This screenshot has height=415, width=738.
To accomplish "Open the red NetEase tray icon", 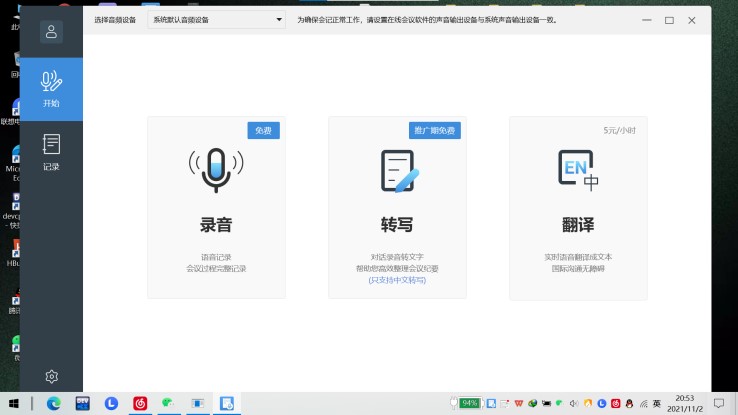I will coord(616,403).
